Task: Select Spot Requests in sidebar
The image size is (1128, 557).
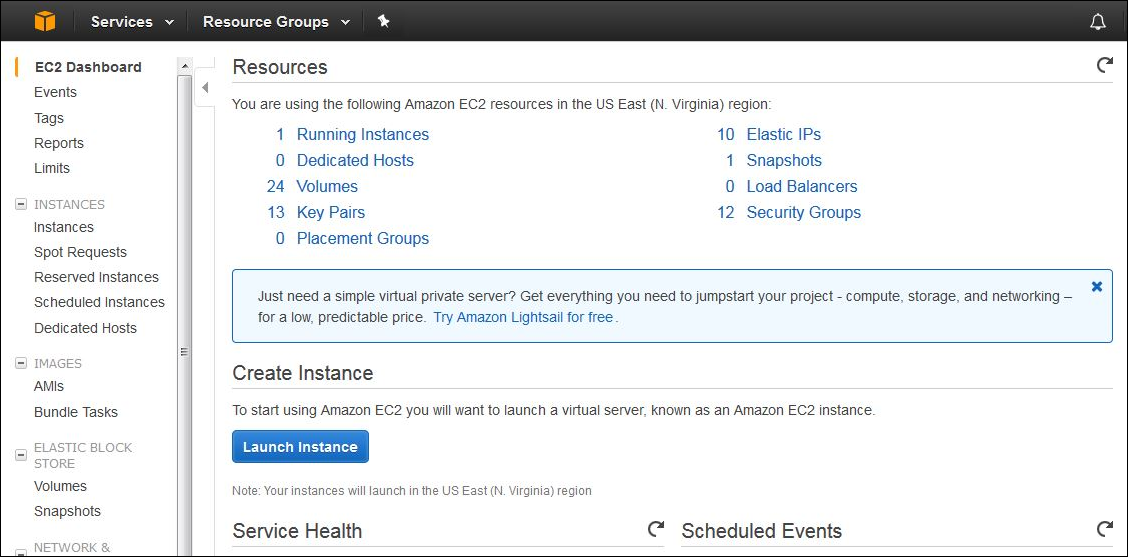Action: [80, 252]
